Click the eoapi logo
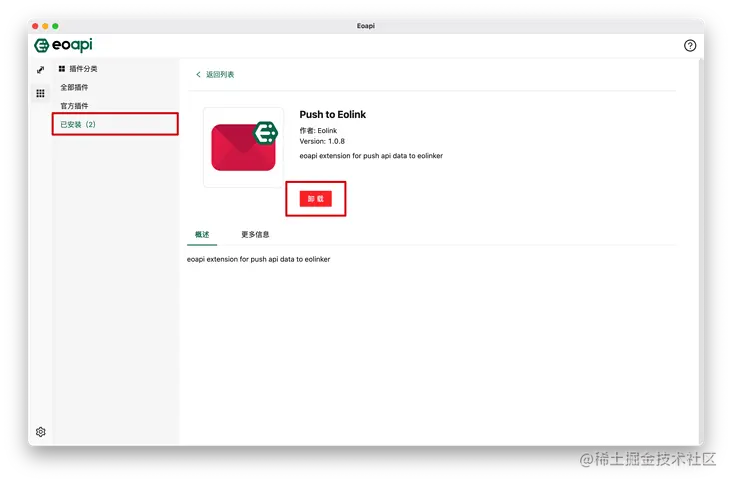Viewport: 732px width, 483px height. (x=63, y=45)
